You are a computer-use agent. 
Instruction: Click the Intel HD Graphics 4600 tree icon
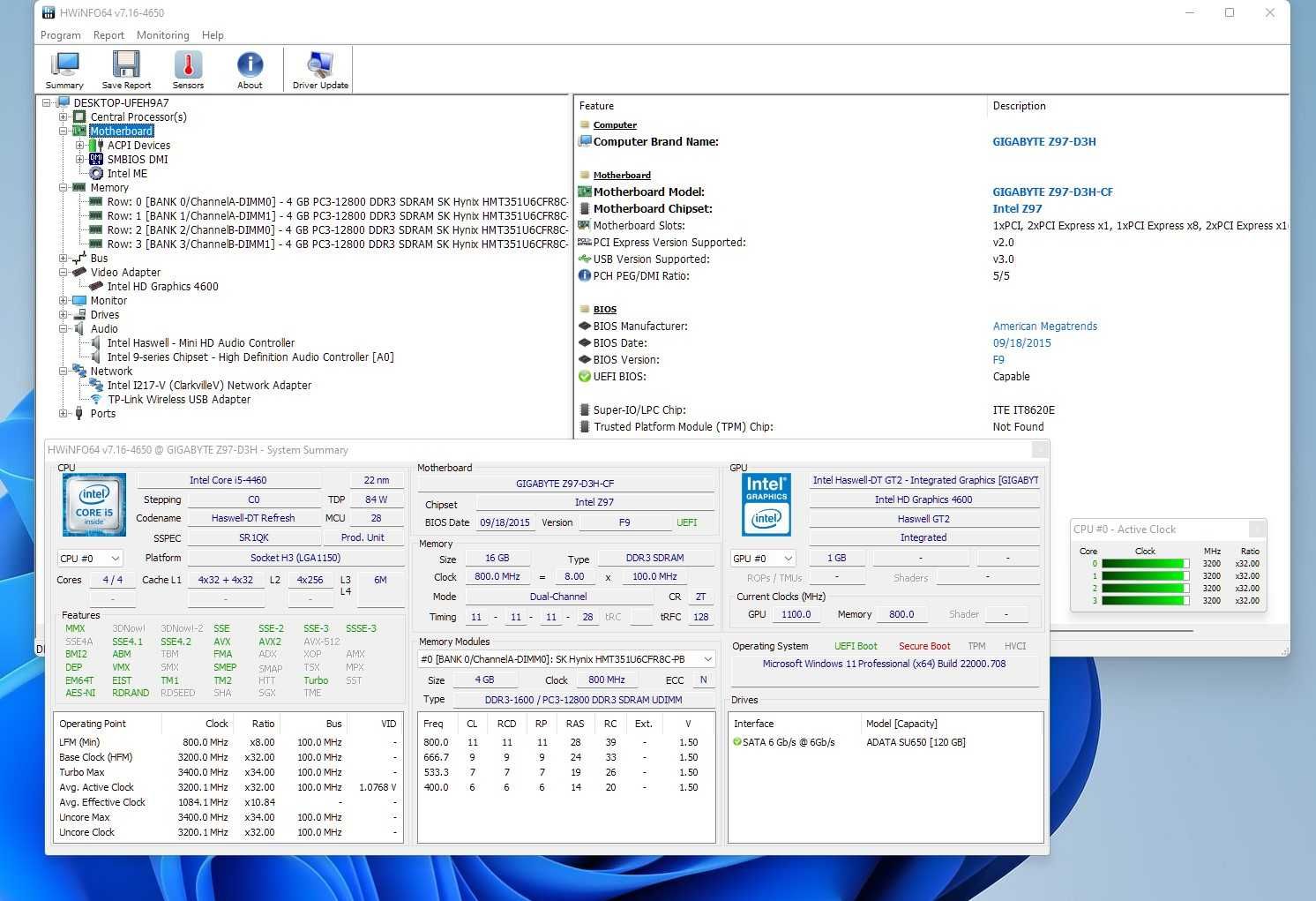click(x=96, y=287)
